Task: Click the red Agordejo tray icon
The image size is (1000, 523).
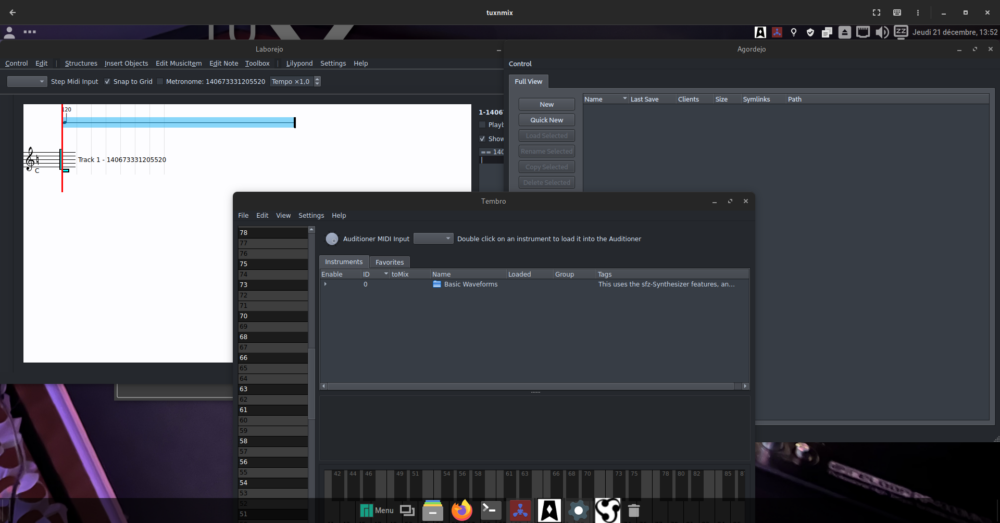Action: 777,32
